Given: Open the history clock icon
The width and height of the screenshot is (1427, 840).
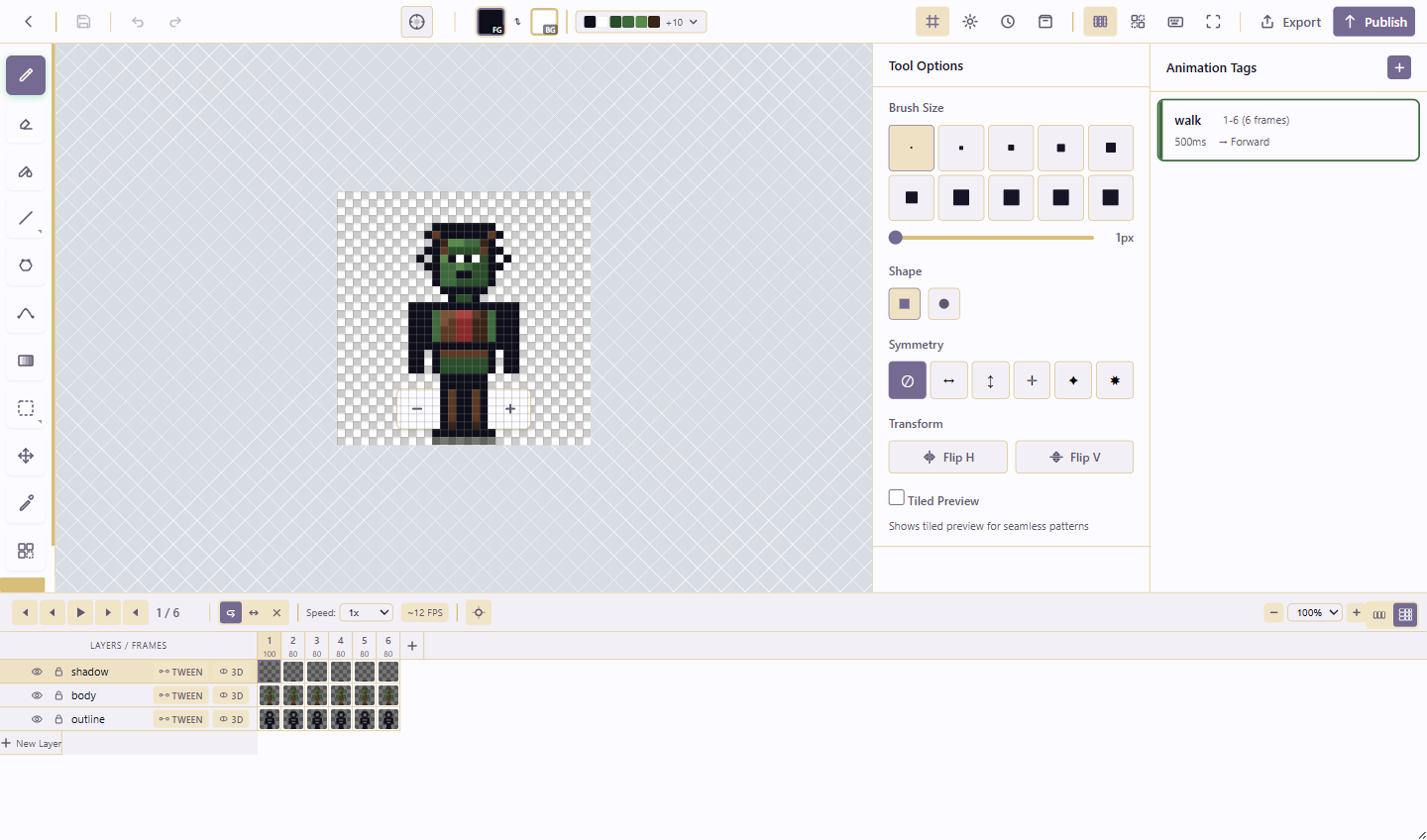Looking at the screenshot, I should pyautogui.click(x=1008, y=22).
